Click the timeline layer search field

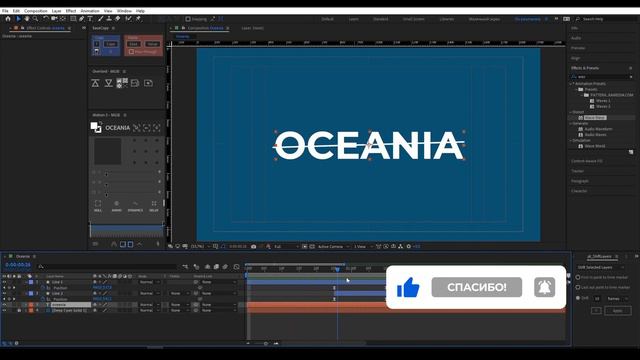[107, 267]
